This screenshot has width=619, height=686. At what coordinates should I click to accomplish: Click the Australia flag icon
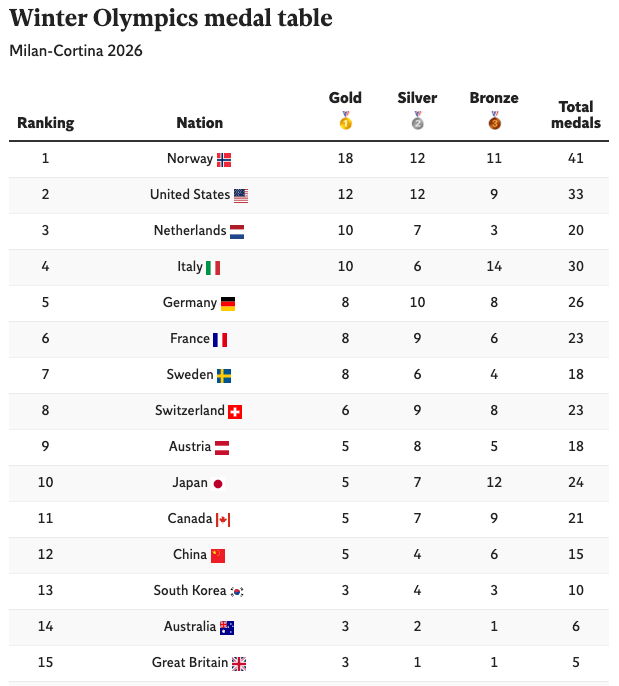pos(227,627)
